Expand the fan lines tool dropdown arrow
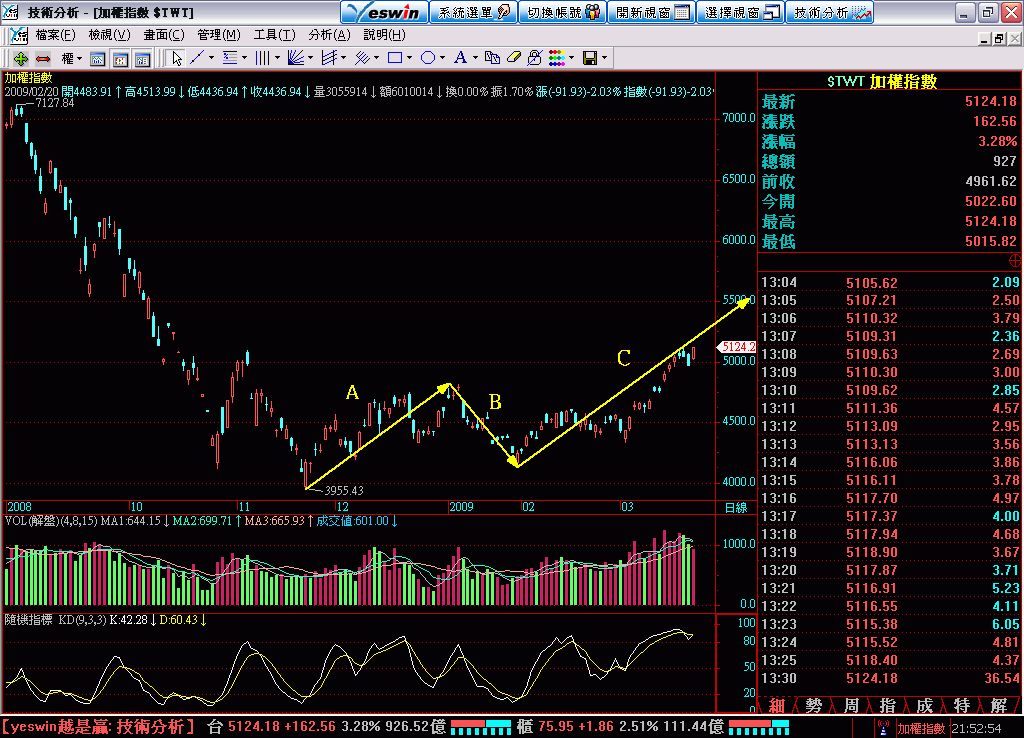Image resolution: width=1024 pixels, height=738 pixels. click(310, 58)
